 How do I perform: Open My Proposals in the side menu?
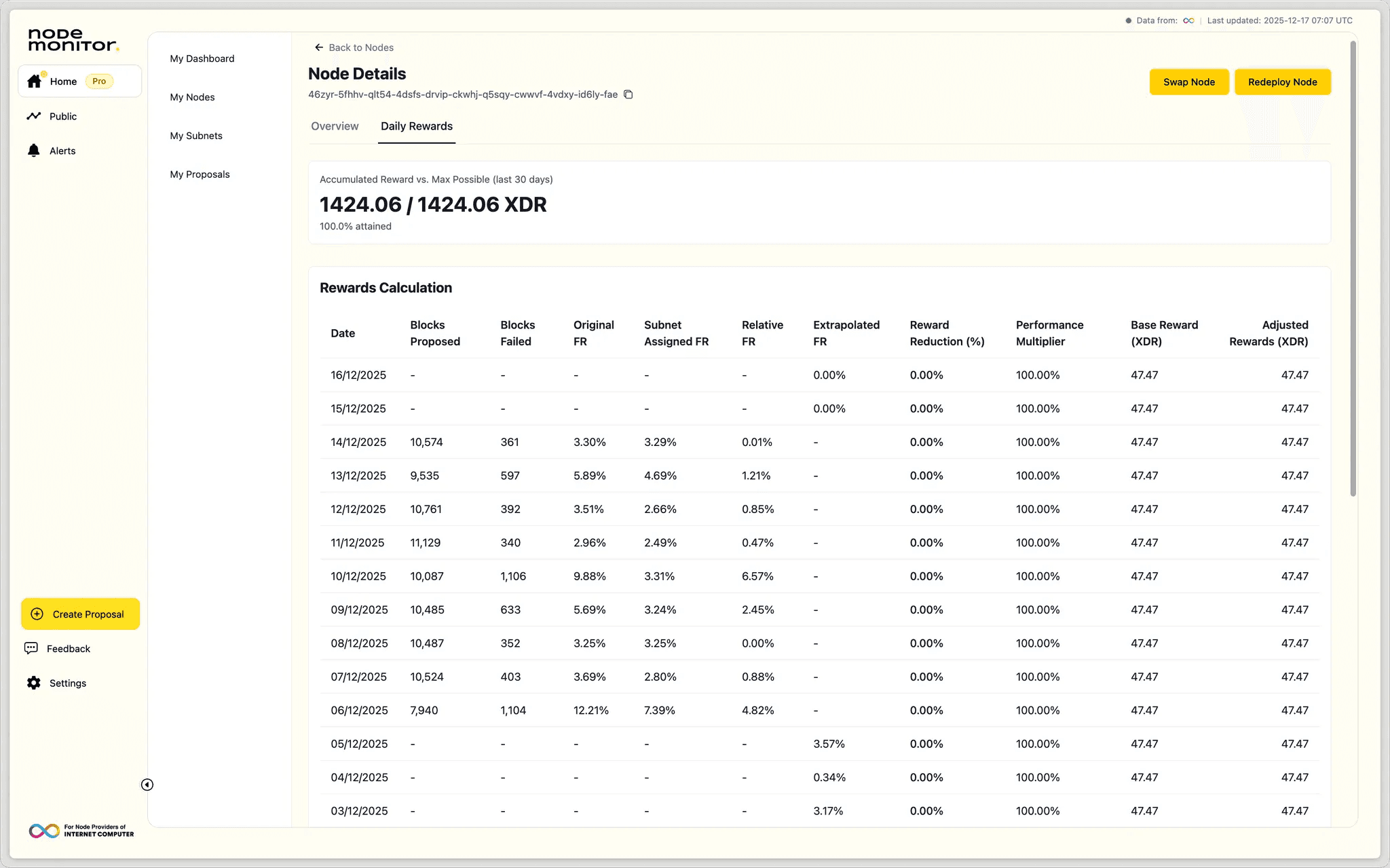click(x=200, y=174)
